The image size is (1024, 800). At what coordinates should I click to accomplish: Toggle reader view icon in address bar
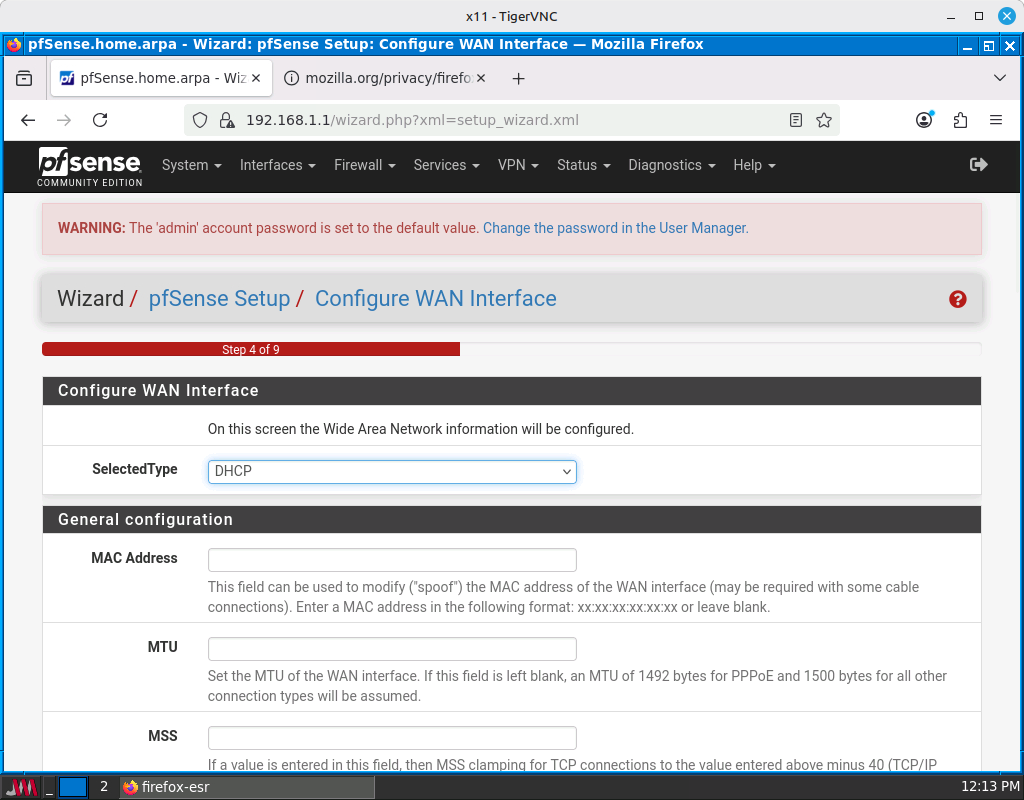tap(796, 120)
